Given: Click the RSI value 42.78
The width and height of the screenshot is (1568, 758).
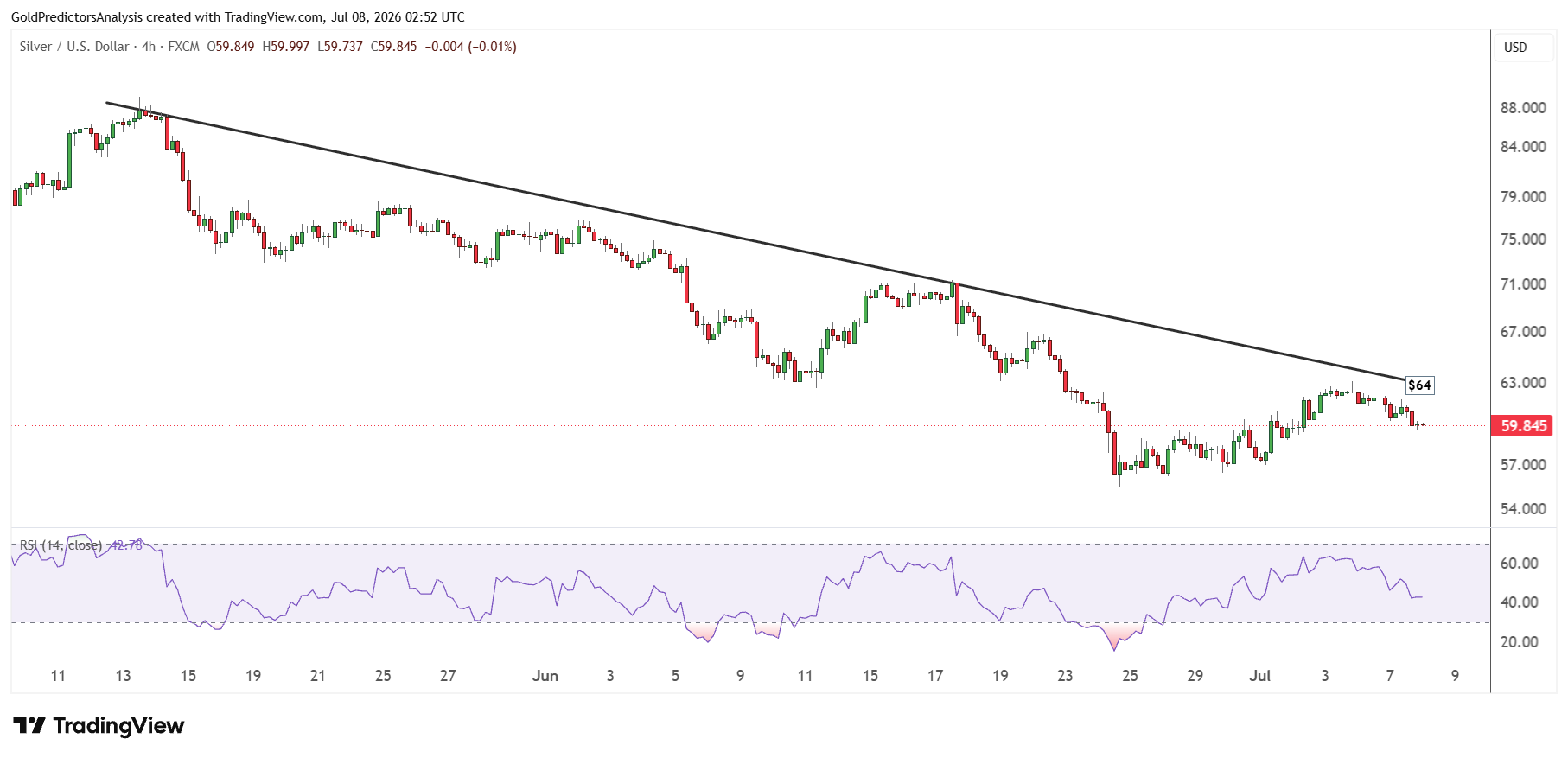Looking at the screenshot, I should (x=125, y=545).
